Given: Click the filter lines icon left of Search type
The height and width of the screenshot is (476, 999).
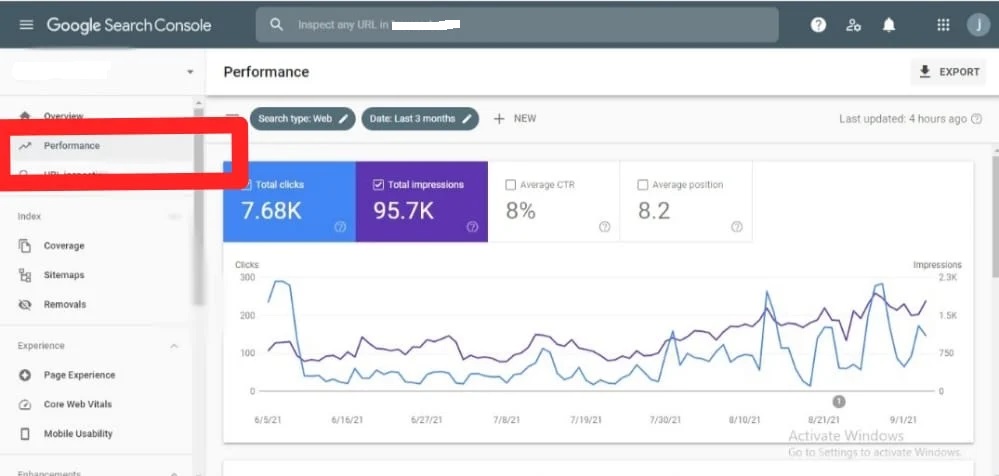Looking at the screenshot, I should click(x=233, y=117).
